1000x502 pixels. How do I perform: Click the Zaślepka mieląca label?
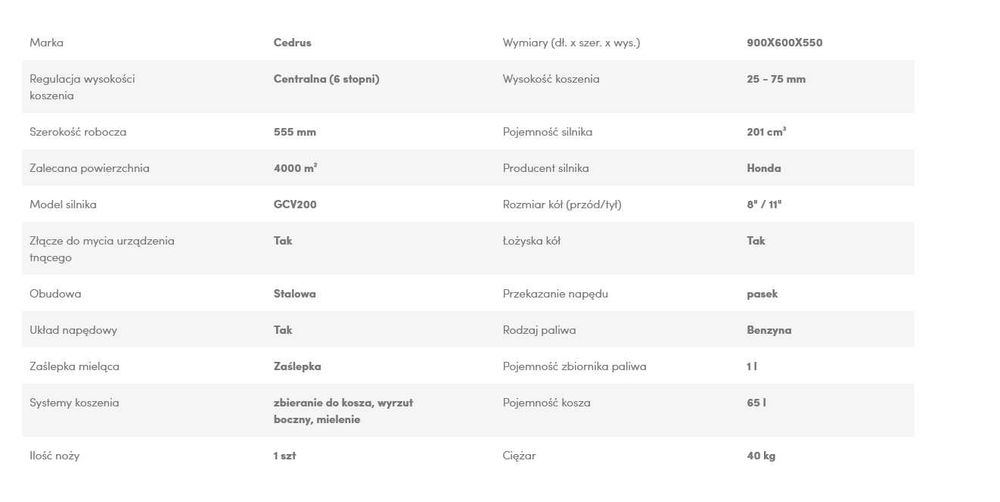tap(74, 367)
